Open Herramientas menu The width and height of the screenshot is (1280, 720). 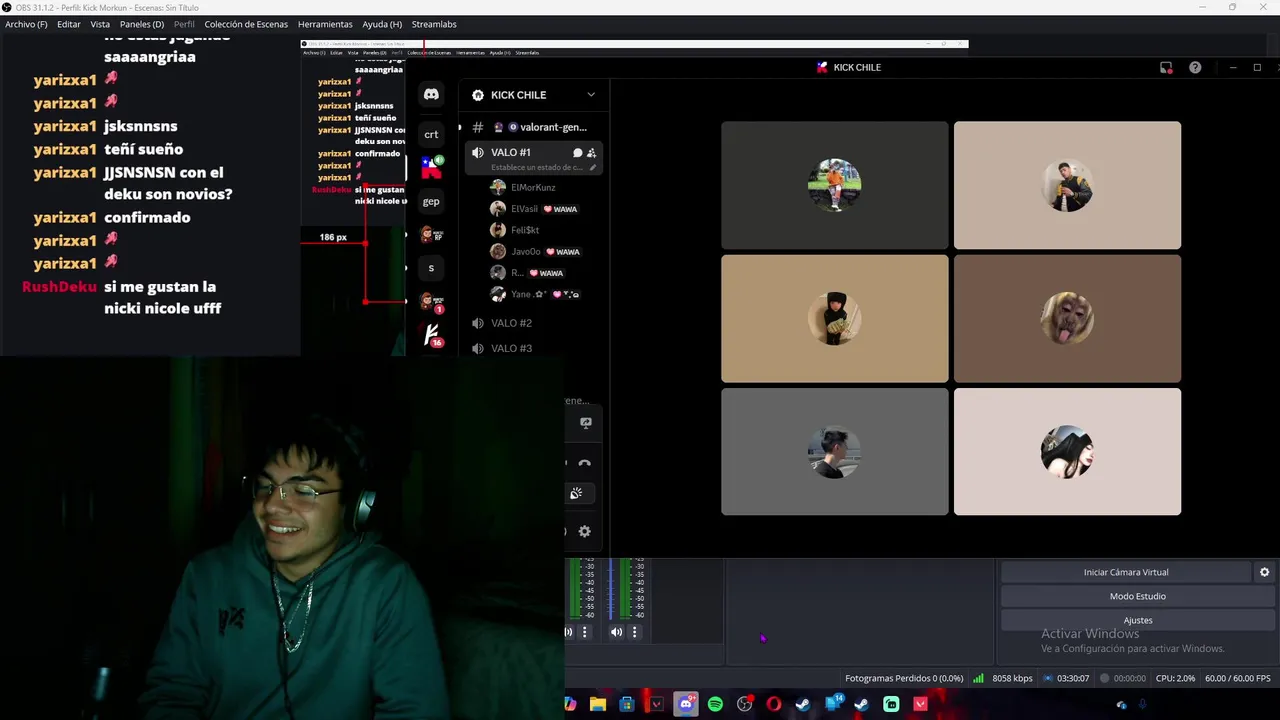pos(325,24)
